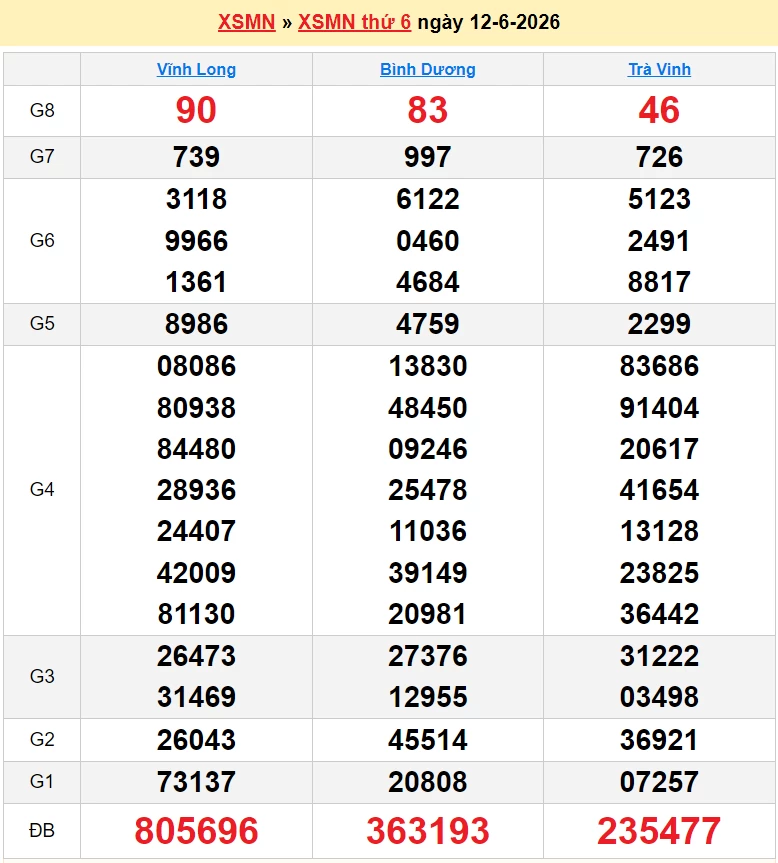Click G6 number 8817
This screenshot has height=863, width=778.
pyautogui.click(x=659, y=282)
